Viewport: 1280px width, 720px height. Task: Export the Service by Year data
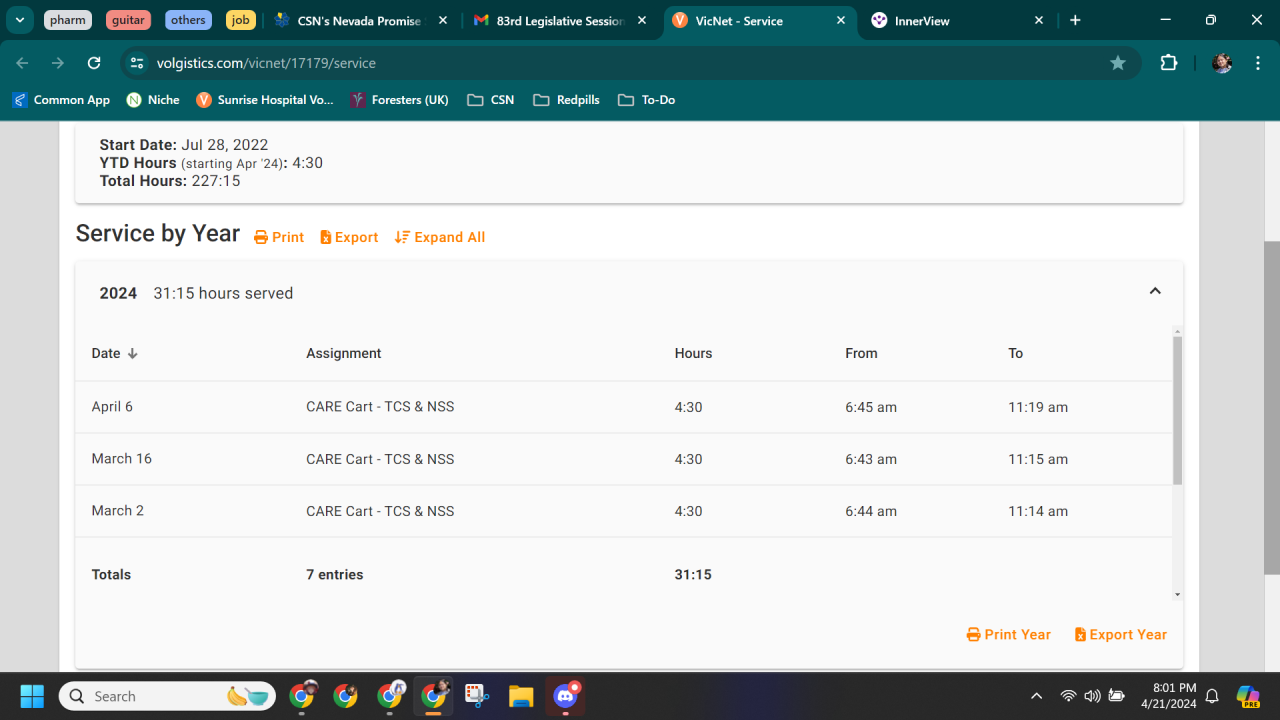349,237
